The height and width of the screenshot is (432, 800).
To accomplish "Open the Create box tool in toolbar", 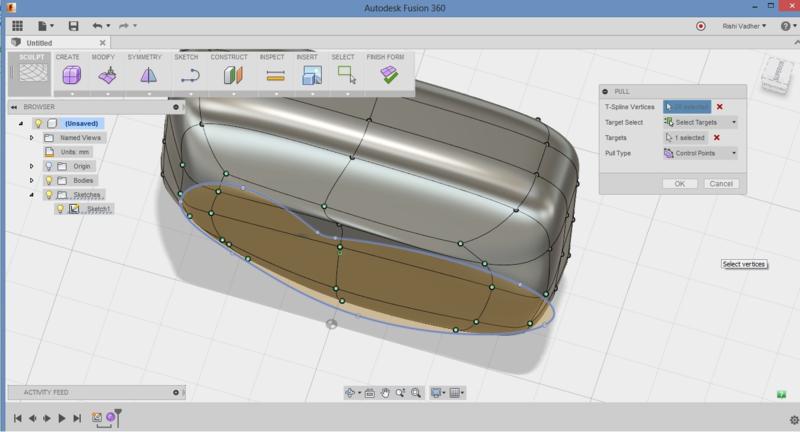I will click(x=71, y=75).
